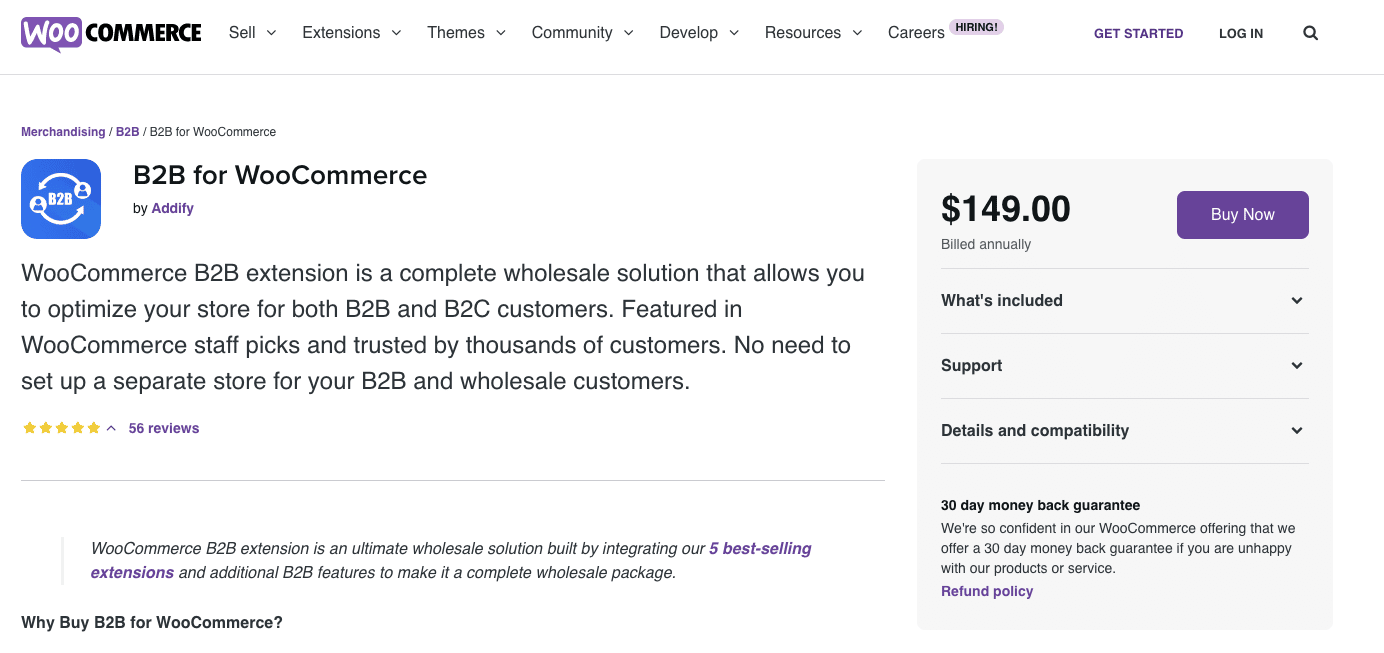Open Merchandising breadcrumb link
The width and height of the screenshot is (1384, 653).
pos(63,132)
